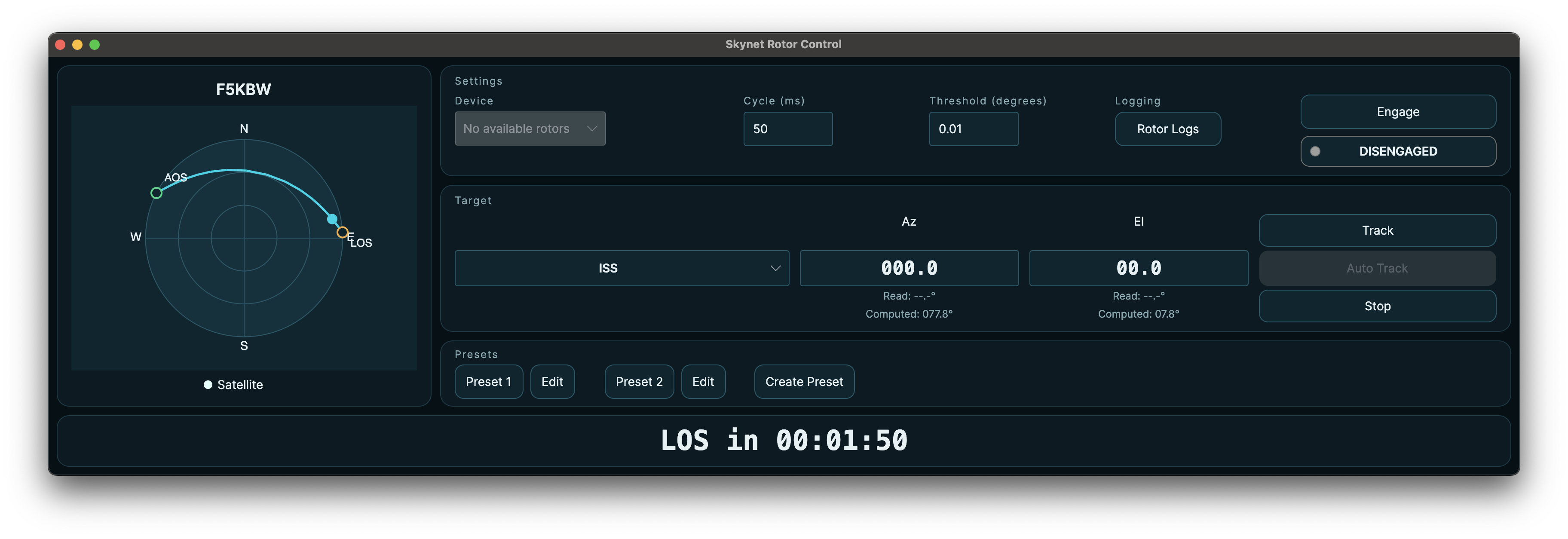Click the Skynet Rotor Control title bar

[x=784, y=44]
